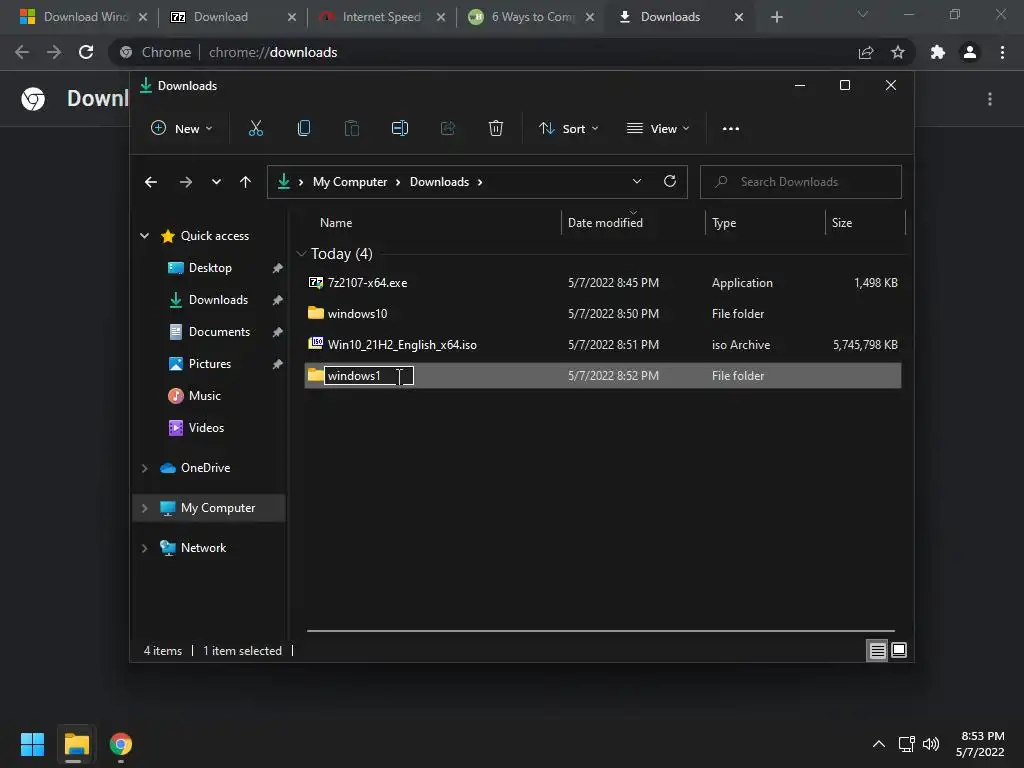Sort files by Size column header
The width and height of the screenshot is (1024, 768).
[842, 223]
